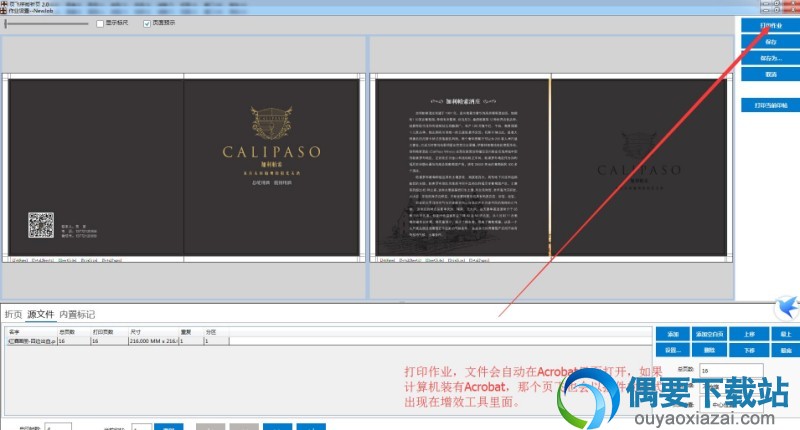Click the inner-page text spread preview
800x430 pixels.
pyautogui.click(x=551, y=167)
